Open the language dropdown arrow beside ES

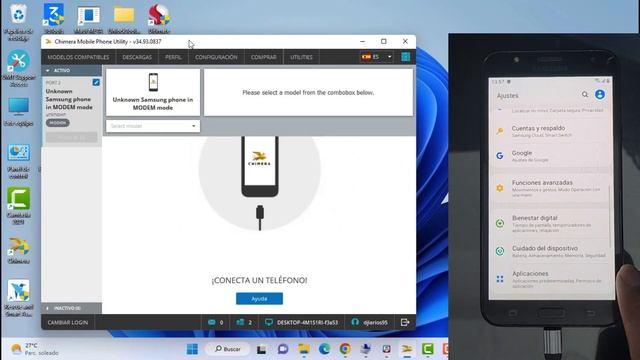click(389, 57)
